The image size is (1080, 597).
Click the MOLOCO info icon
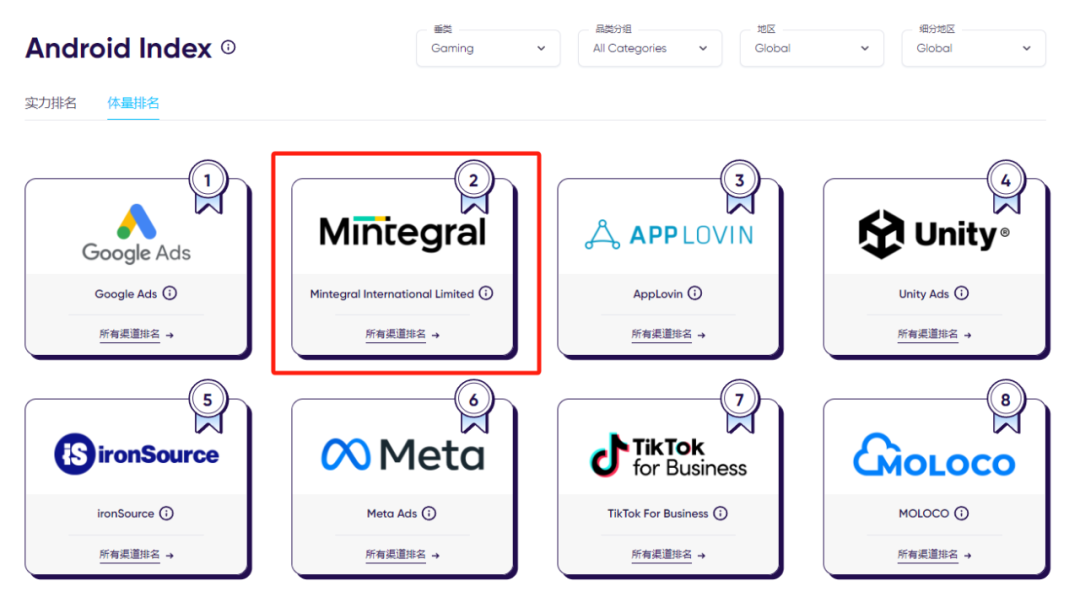click(962, 513)
